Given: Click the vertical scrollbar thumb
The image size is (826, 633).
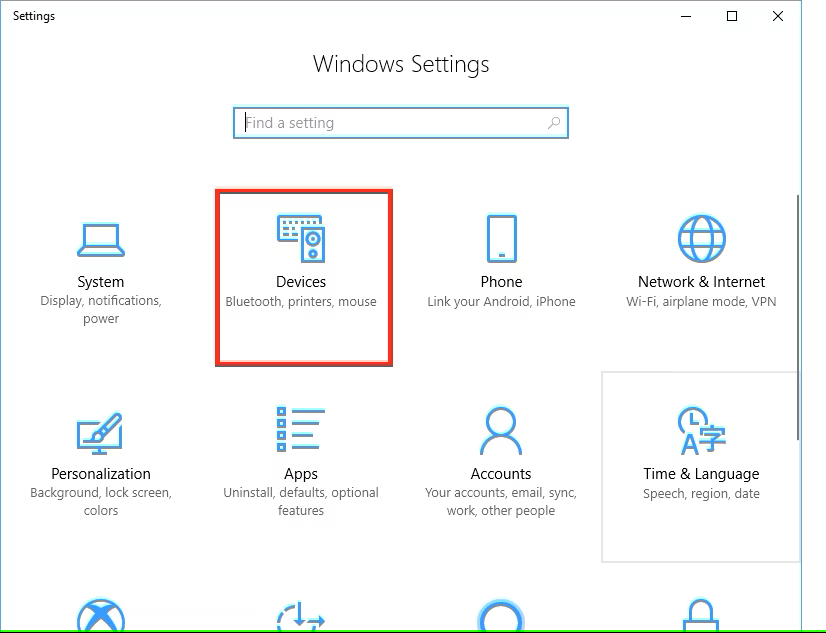Looking at the screenshot, I should pyautogui.click(x=798, y=317).
